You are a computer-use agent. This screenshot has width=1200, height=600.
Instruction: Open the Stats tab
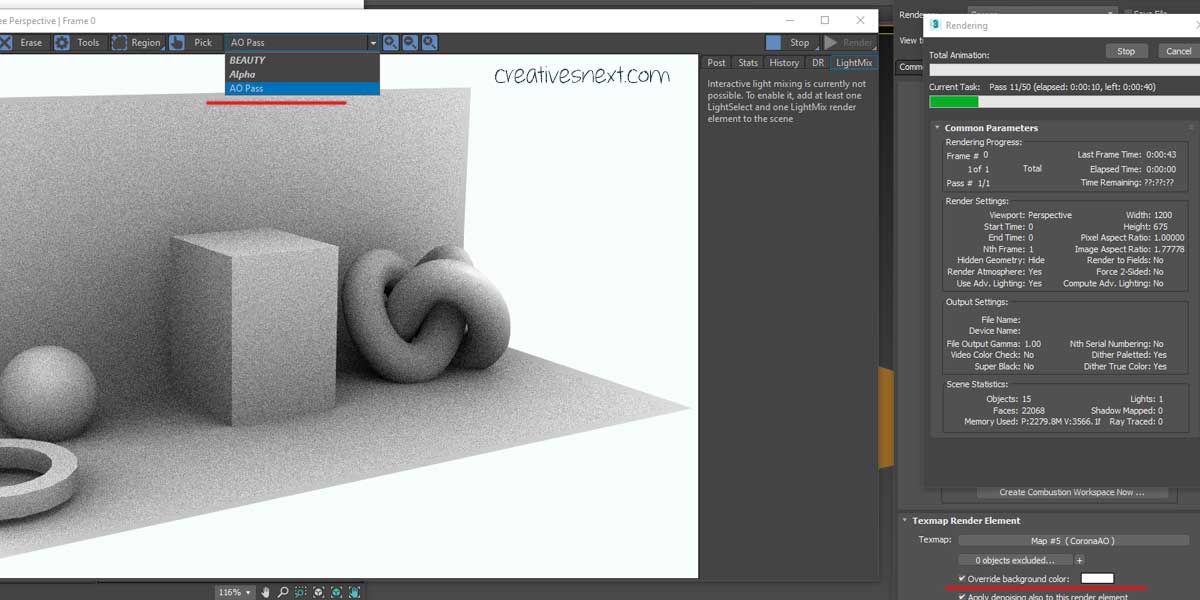748,63
